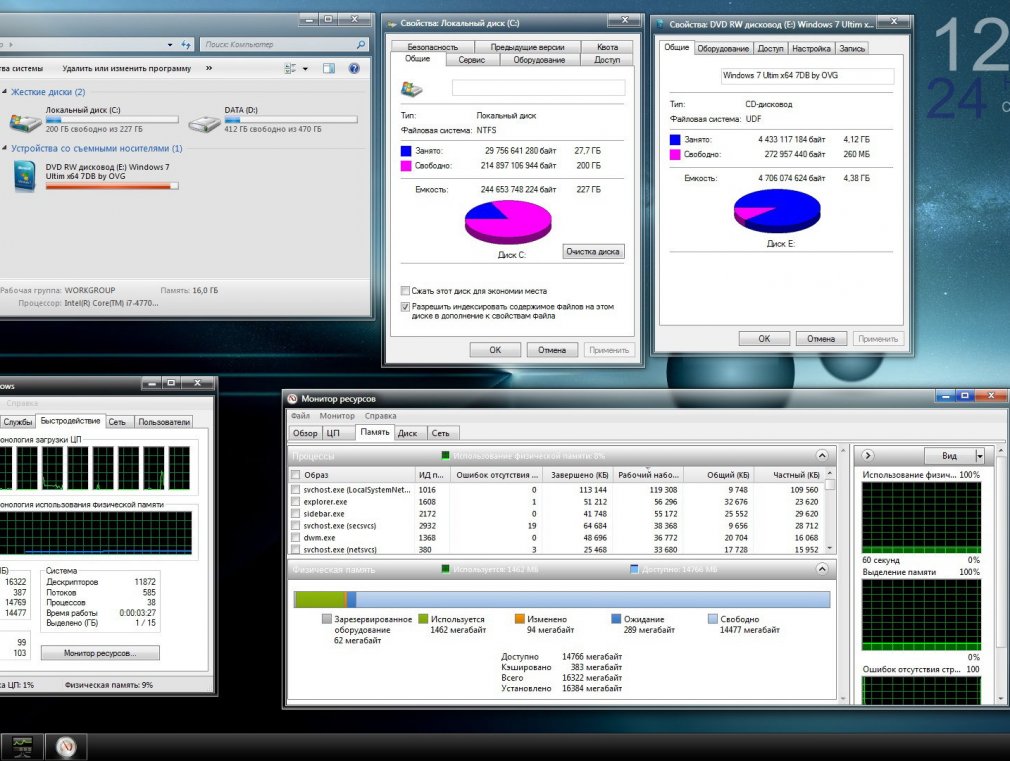The height and width of the screenshot is (761, 1010).
Task: Click Очистка диска button
Action: (x=593, y=251)
